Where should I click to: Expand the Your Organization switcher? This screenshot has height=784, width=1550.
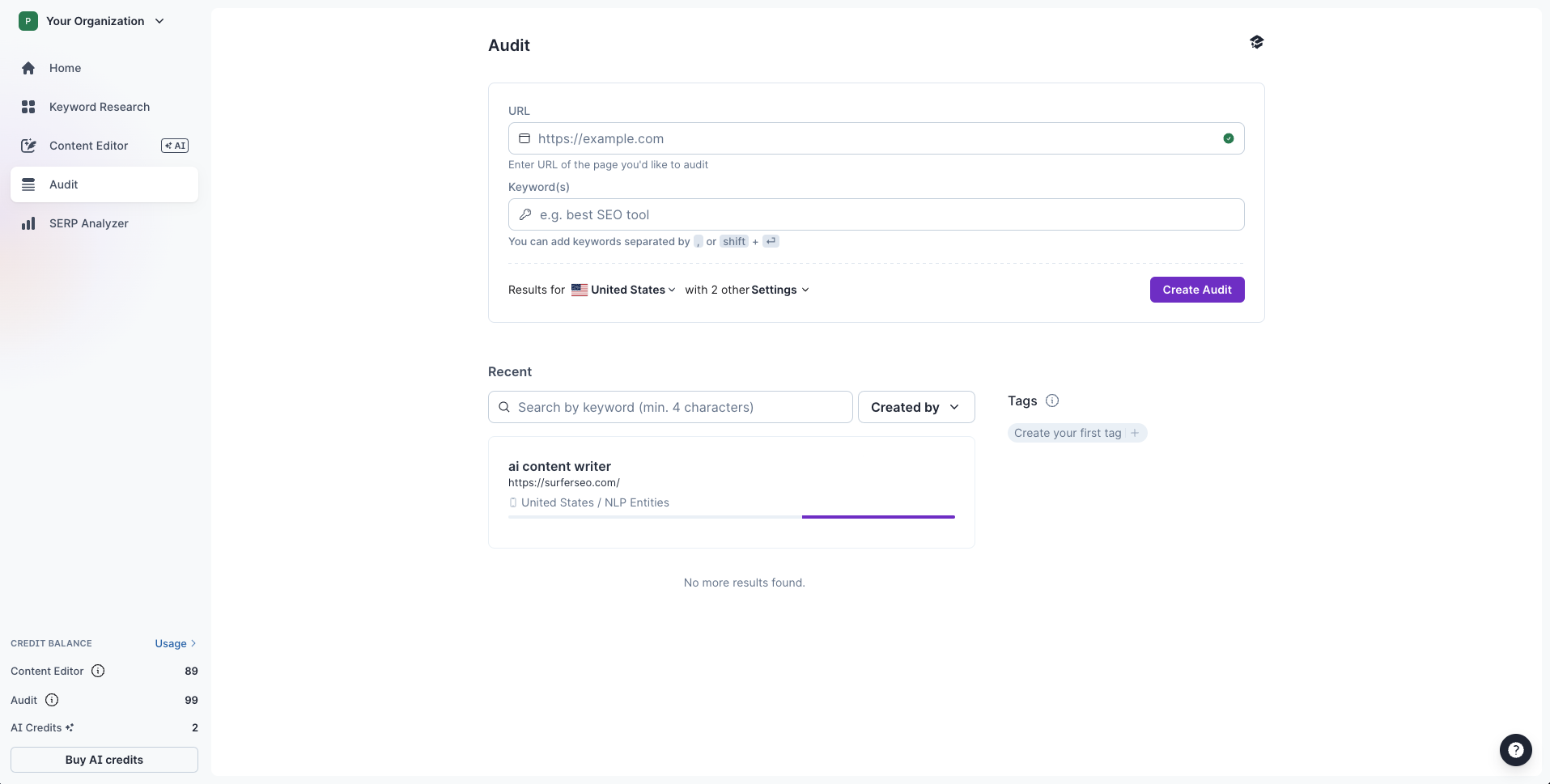[159, 21]
